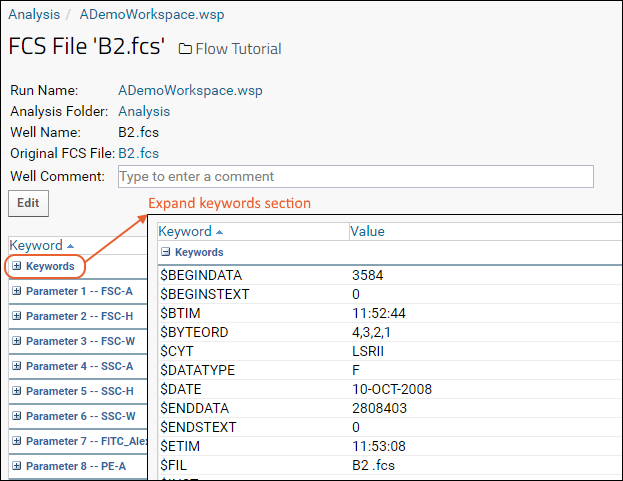The width and height of the screenshot is (623, 481).
Task: Select the $BEGINDATA keyword row
Action: (x=390, y=275)
